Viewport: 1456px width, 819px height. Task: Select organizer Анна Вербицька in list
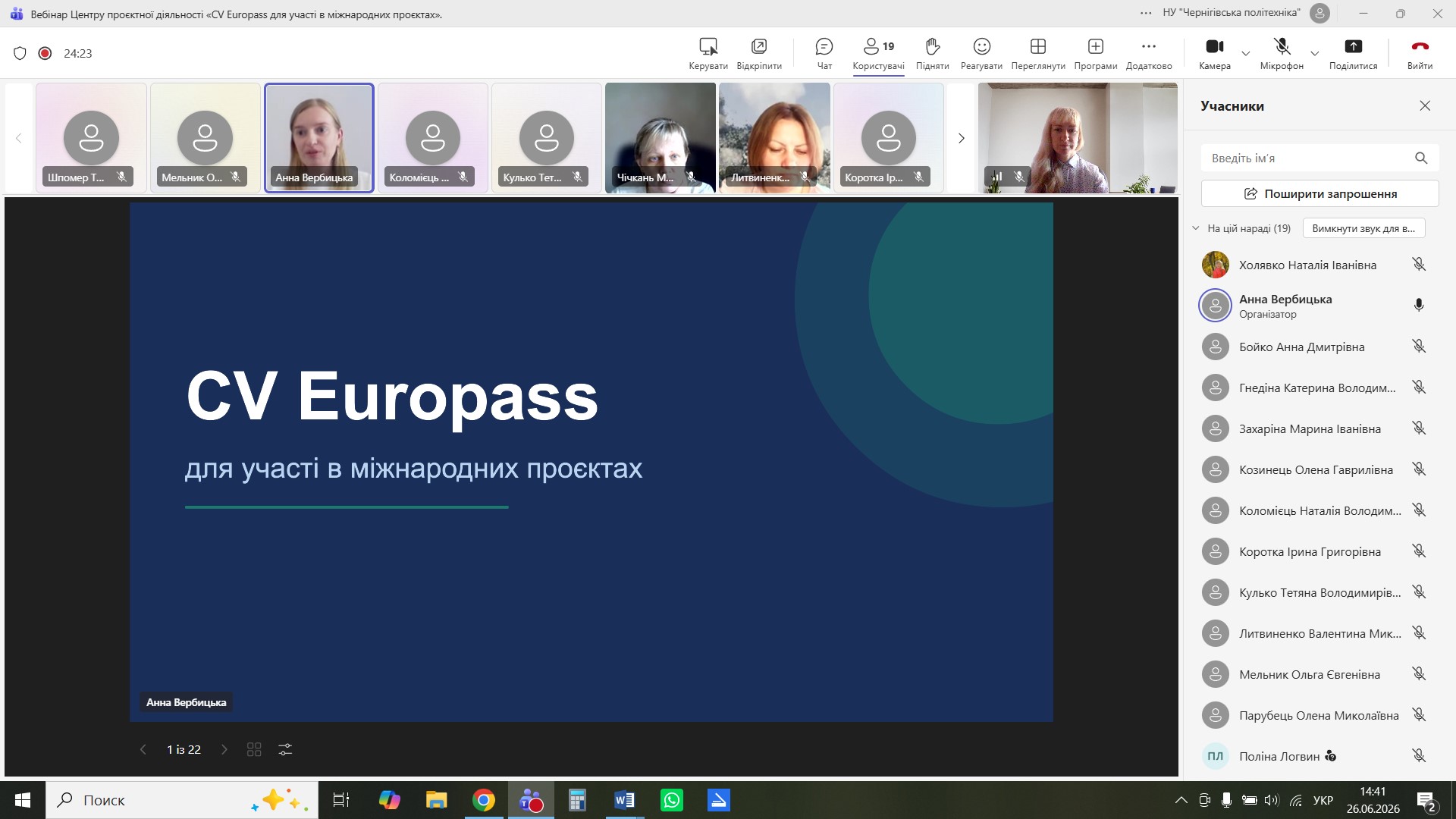[x=1319, y=306]
